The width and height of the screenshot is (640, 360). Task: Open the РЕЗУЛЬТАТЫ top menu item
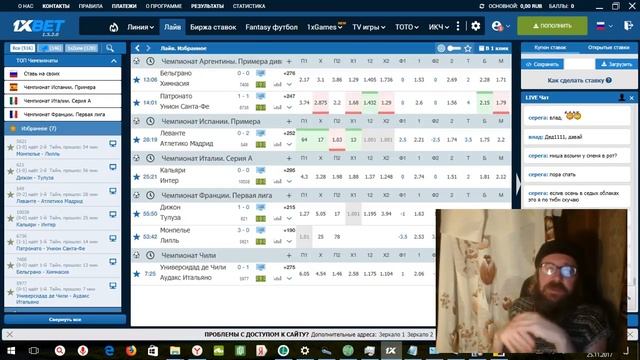coord(207,6)
